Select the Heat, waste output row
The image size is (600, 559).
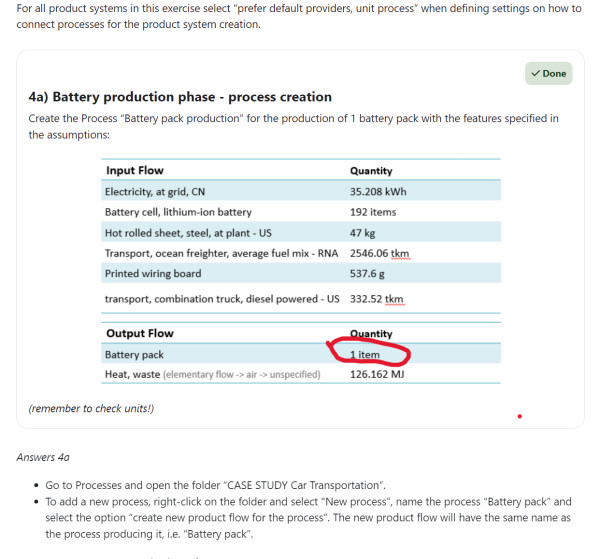point(212,375)
